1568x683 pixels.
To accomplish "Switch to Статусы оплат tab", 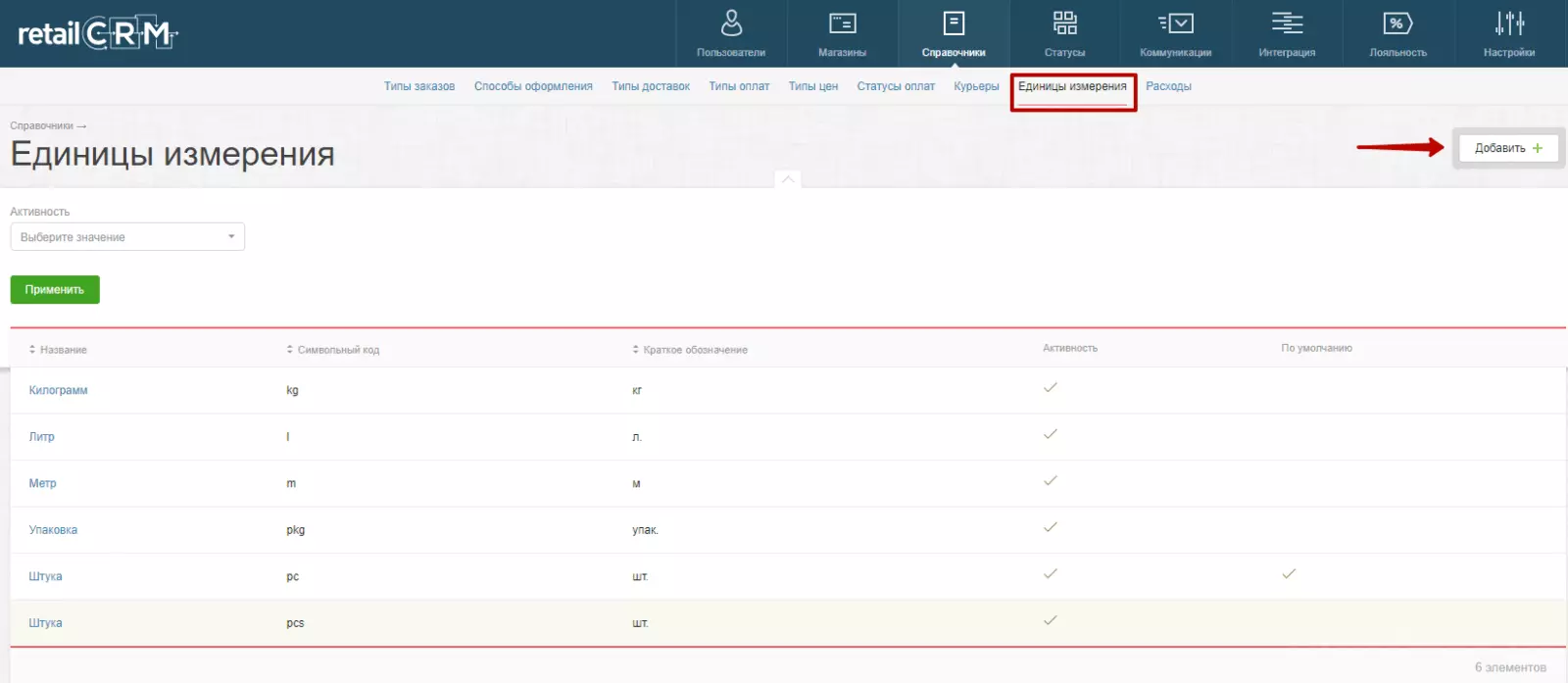I will 896,86.
